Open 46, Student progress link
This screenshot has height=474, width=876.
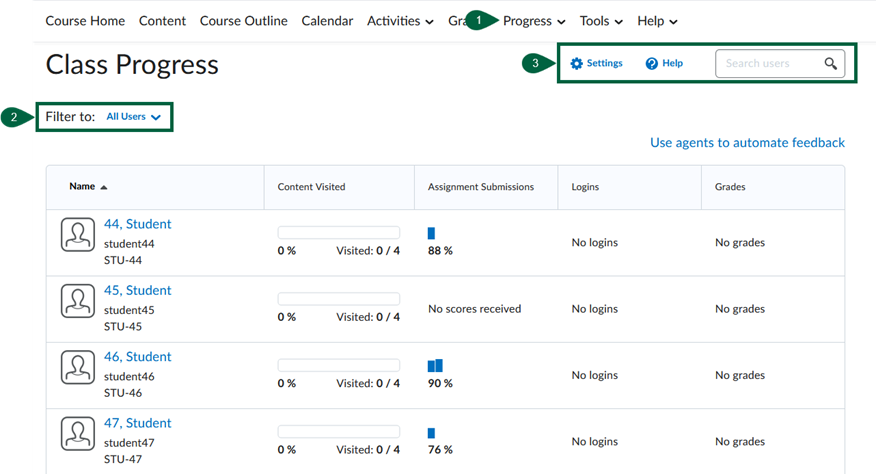[137, 357]
